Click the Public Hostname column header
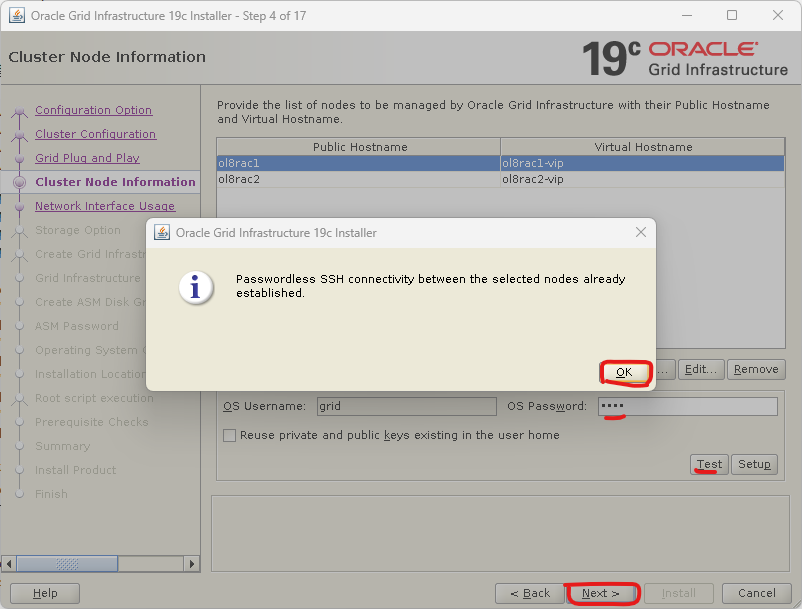Viewport: 802px width, 609px height. (x=359, y=147)
